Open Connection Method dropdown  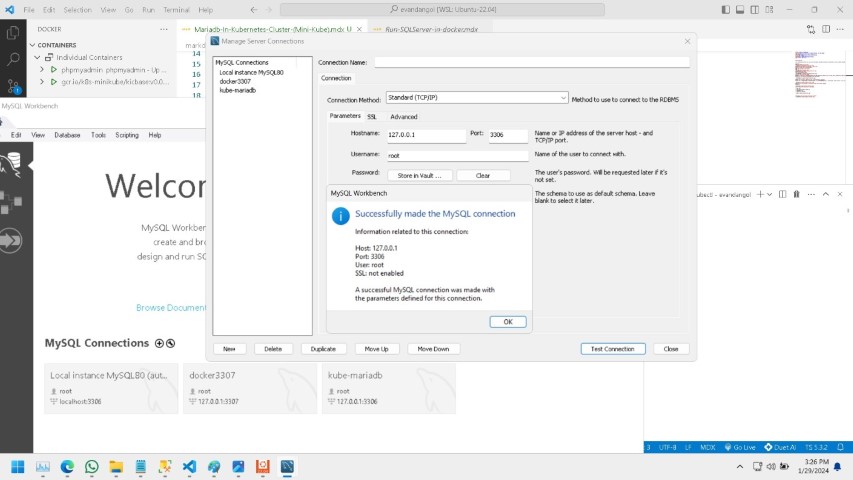pos(477,97)
